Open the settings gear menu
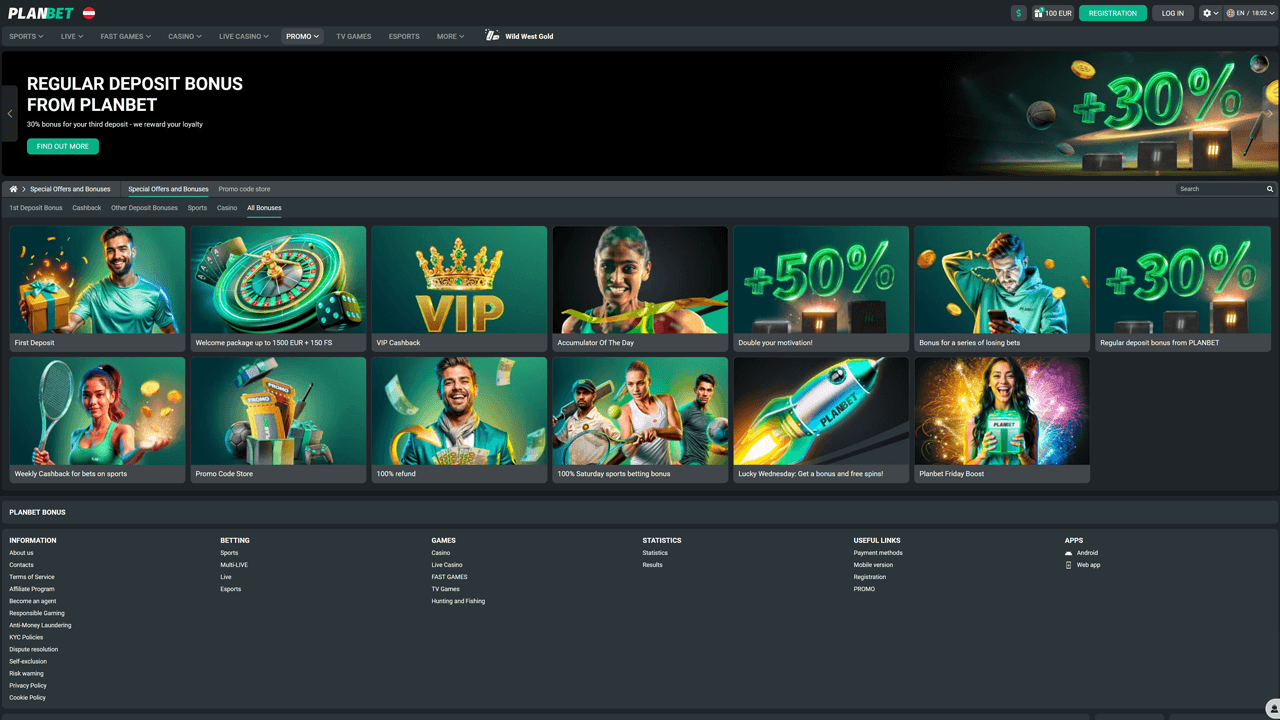Screen dimensions: 1280x720 tap(1210, 13)
